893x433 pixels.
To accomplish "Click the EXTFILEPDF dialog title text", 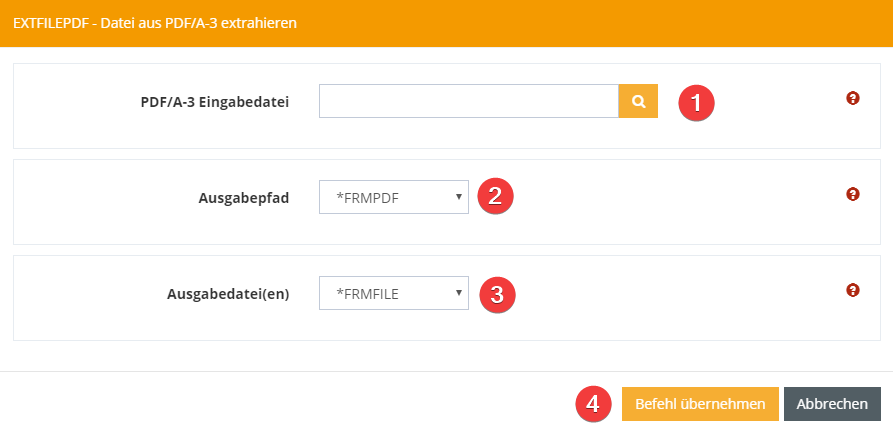I will click(154, 21).
